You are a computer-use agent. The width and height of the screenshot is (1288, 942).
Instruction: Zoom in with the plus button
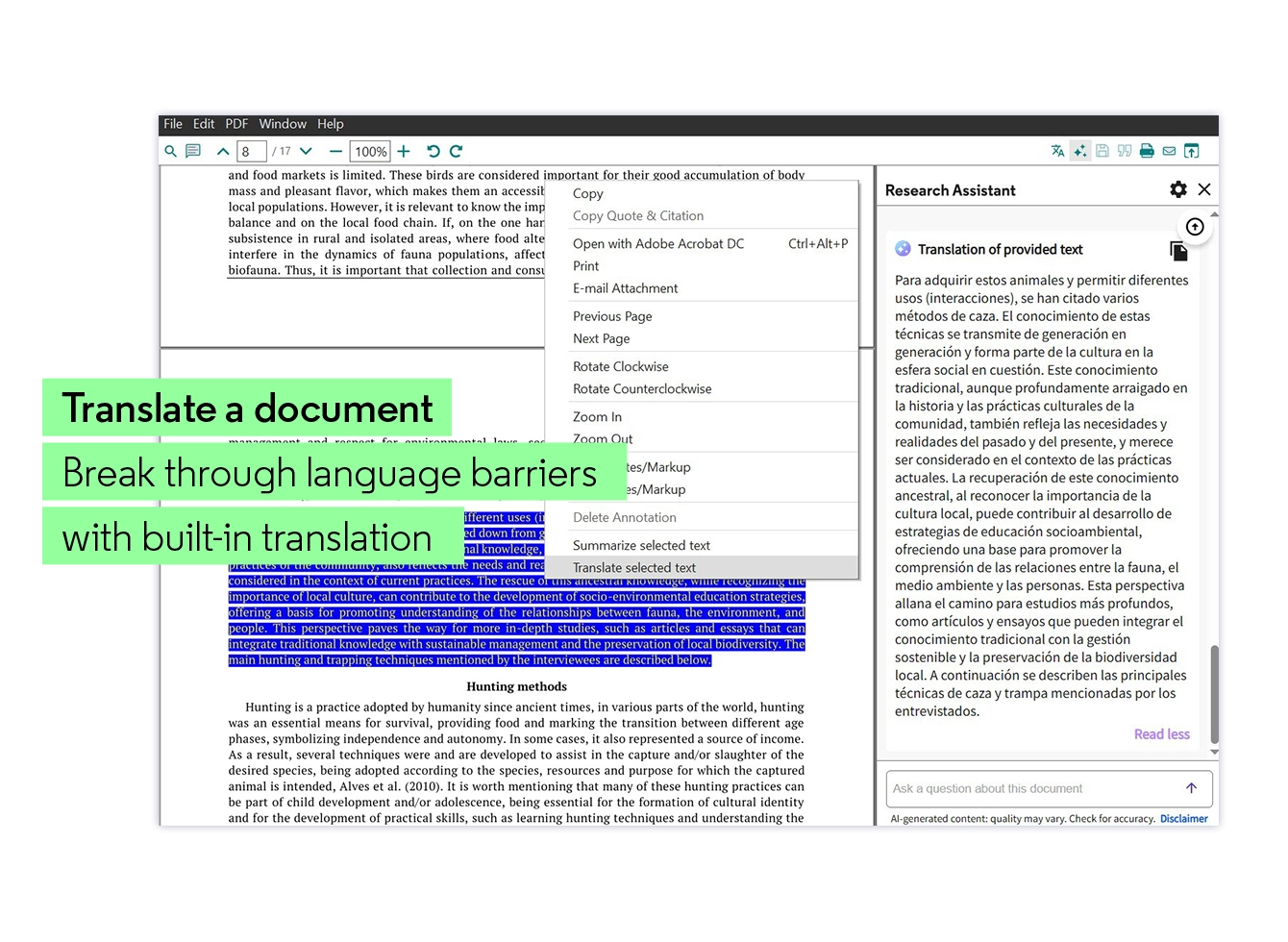tap(404, 151)
